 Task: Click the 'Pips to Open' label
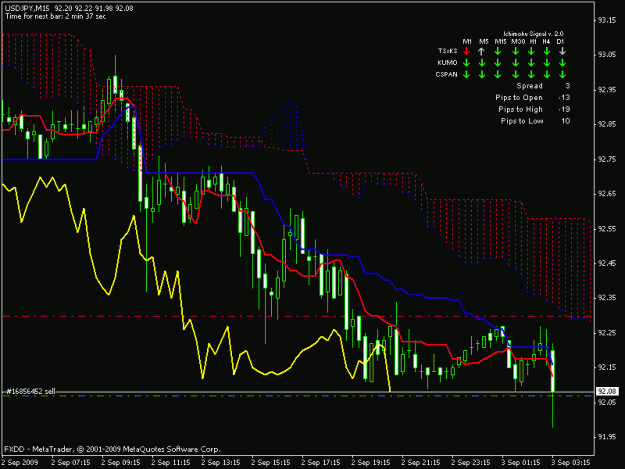click(519, 98)
